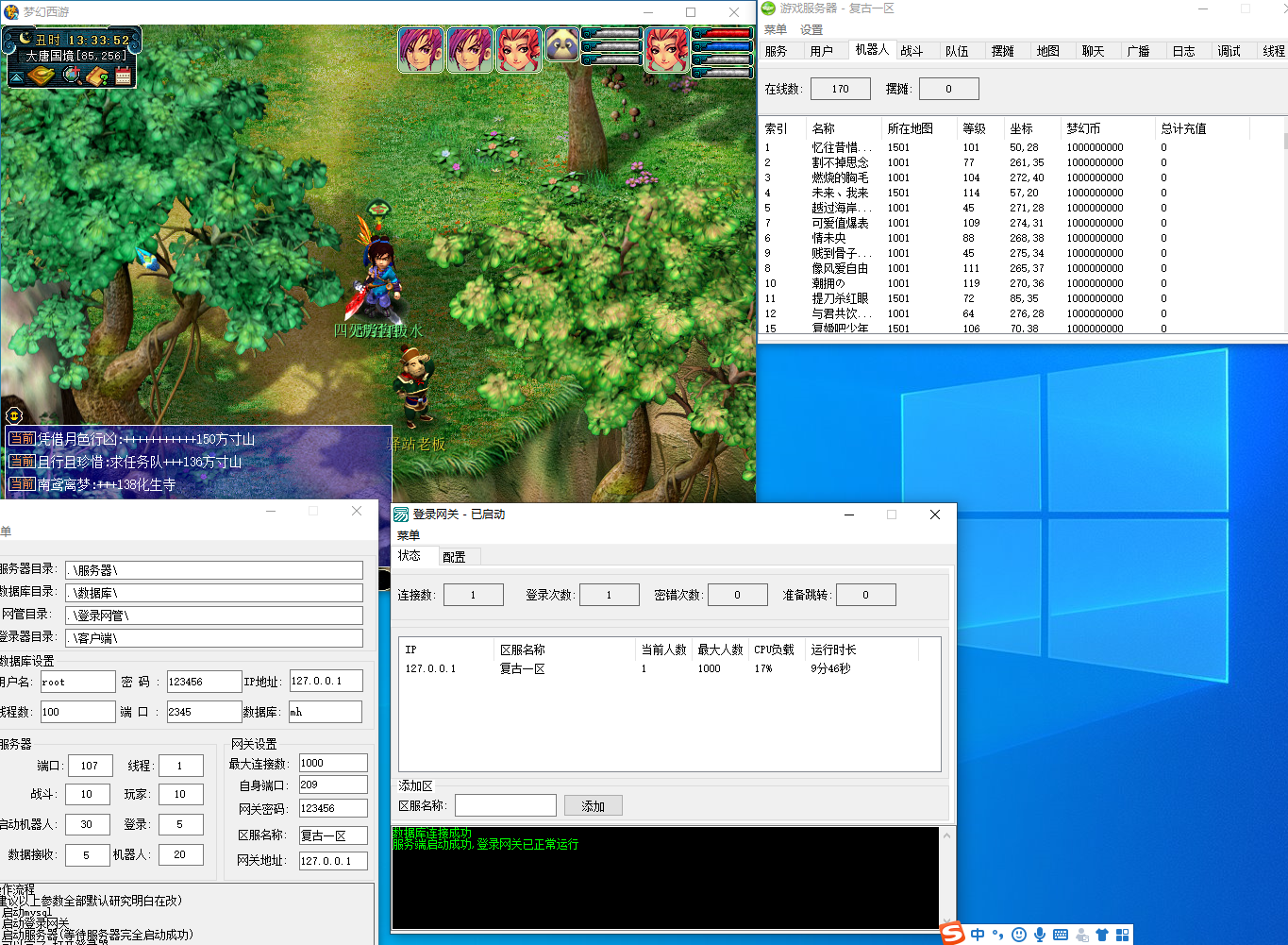This screenshot has width=1288, height=945.
Task: Click the database IP地址 field 127.0.0.1
Action: tap(326, 682)
